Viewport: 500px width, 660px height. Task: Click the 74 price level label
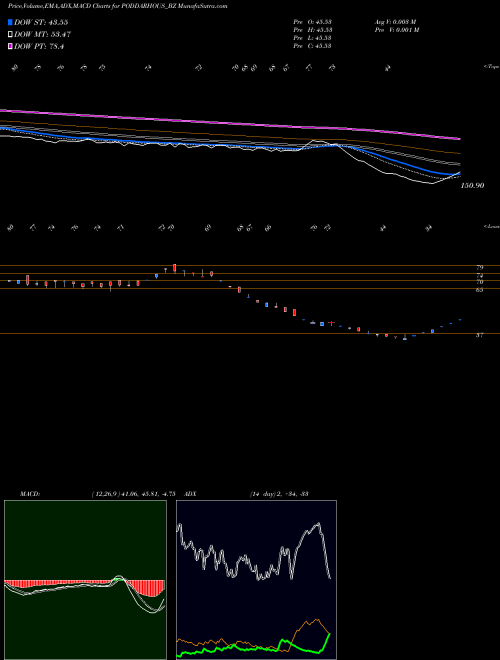tap(480, 275)
